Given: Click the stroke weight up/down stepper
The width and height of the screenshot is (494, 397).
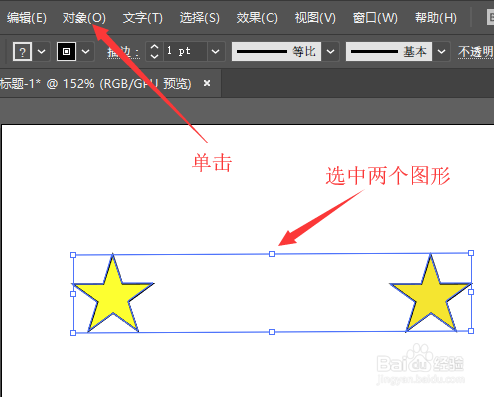Looking at the screenshot, I should coord(154,51).
